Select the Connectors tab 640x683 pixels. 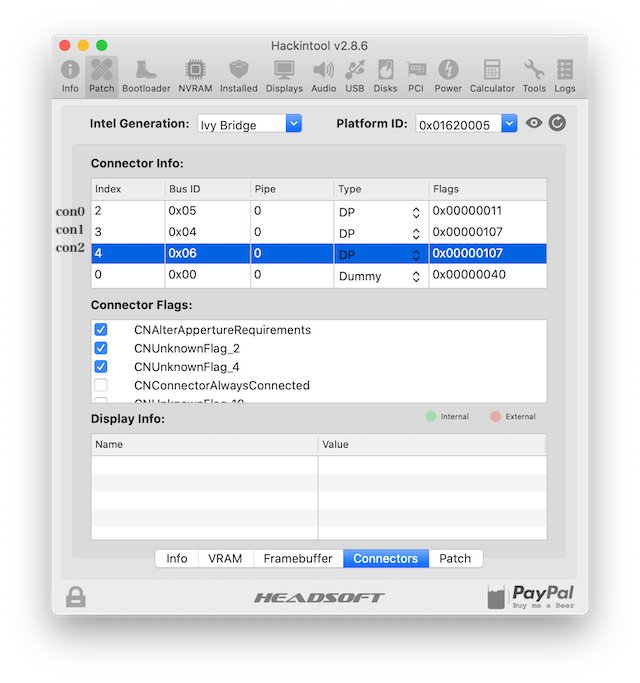pos(386,558)
